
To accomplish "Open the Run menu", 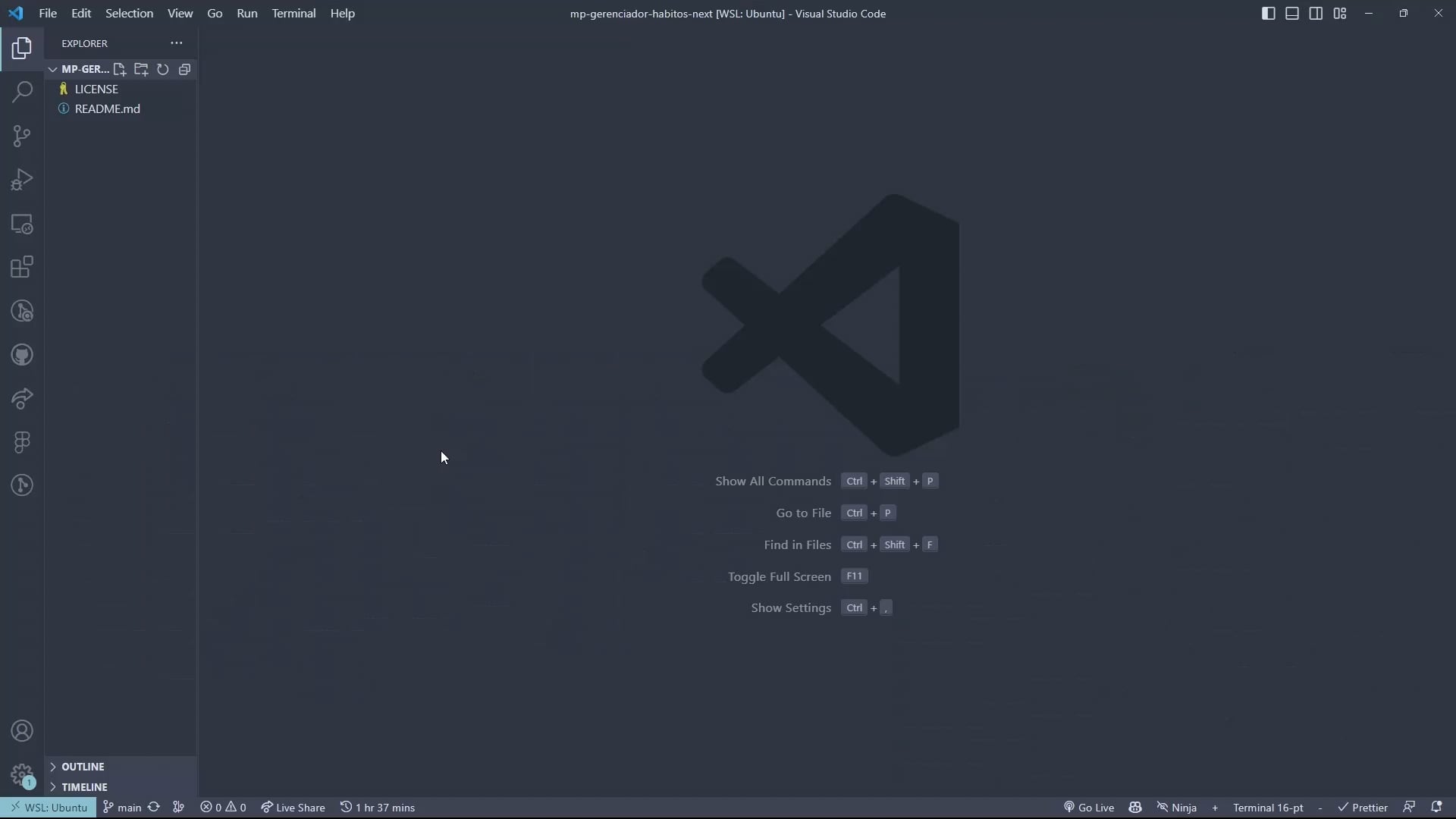I will pos(247,14).
